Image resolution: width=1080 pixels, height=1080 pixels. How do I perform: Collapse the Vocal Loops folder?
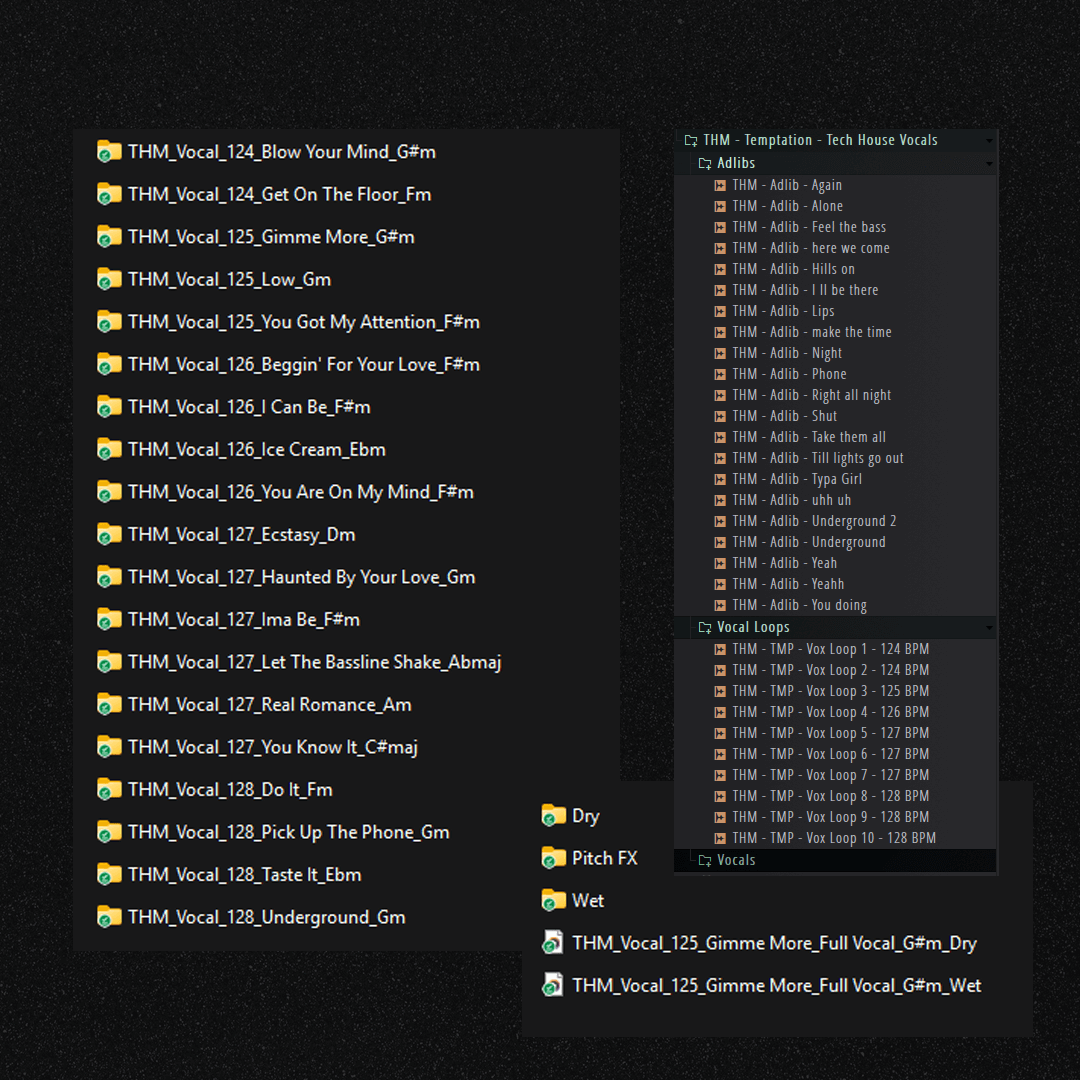(x=704, y=627)
